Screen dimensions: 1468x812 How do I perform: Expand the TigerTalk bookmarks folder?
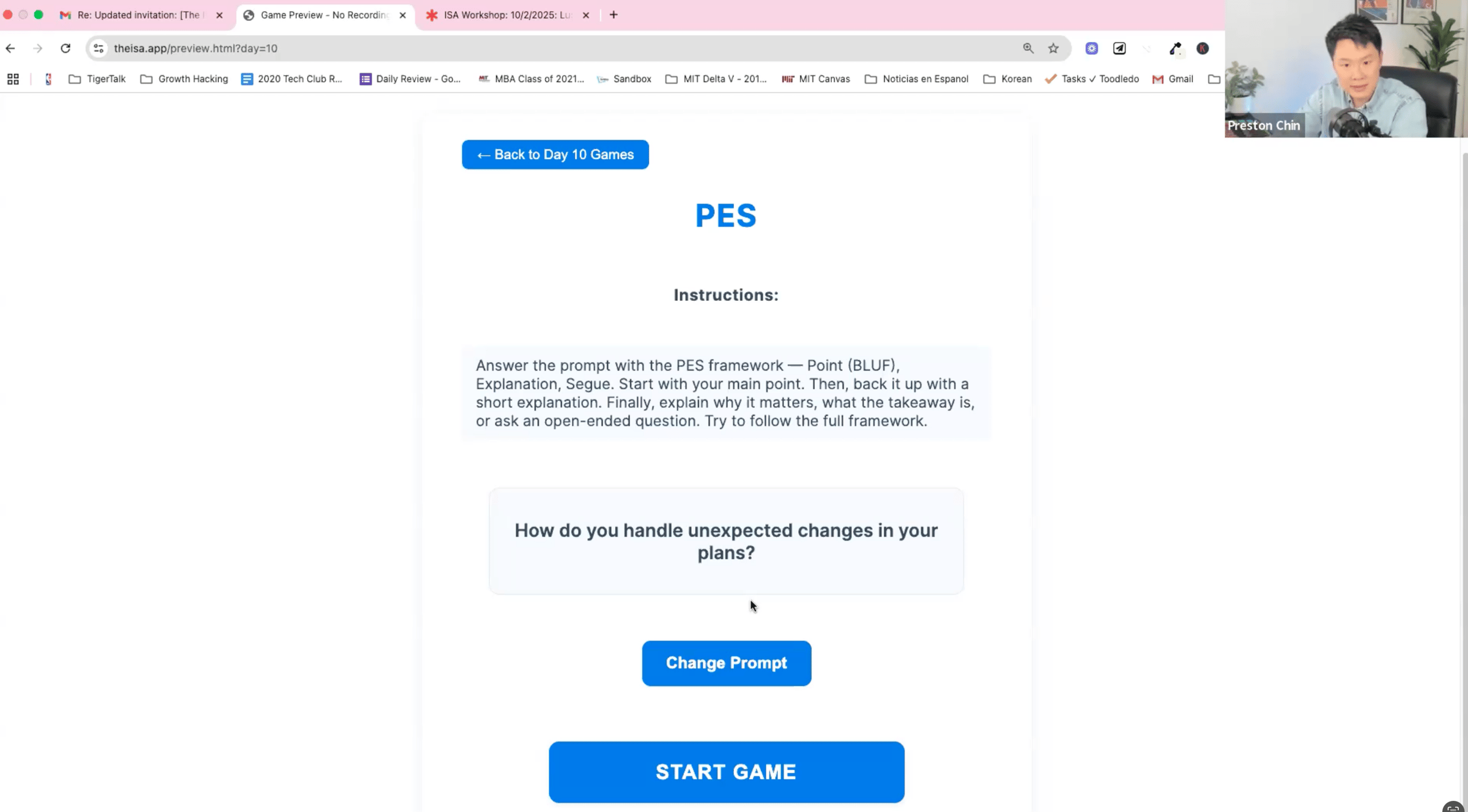tap(97, 79)
